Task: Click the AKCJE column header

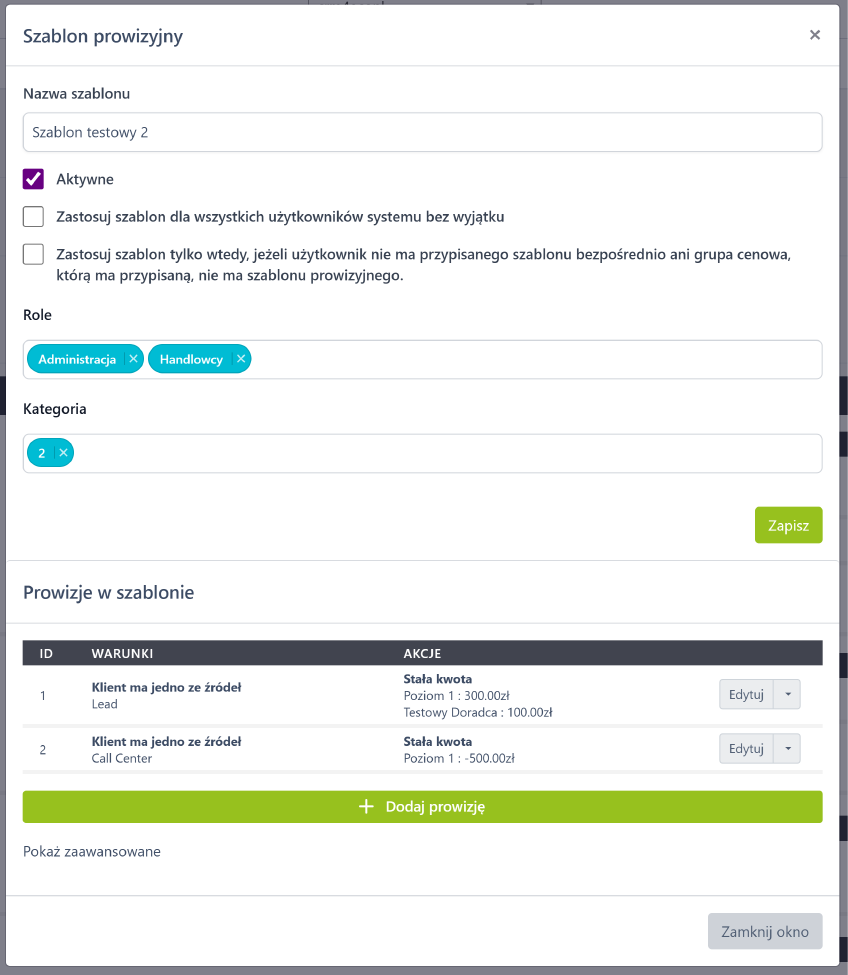Action: [422, 653]
